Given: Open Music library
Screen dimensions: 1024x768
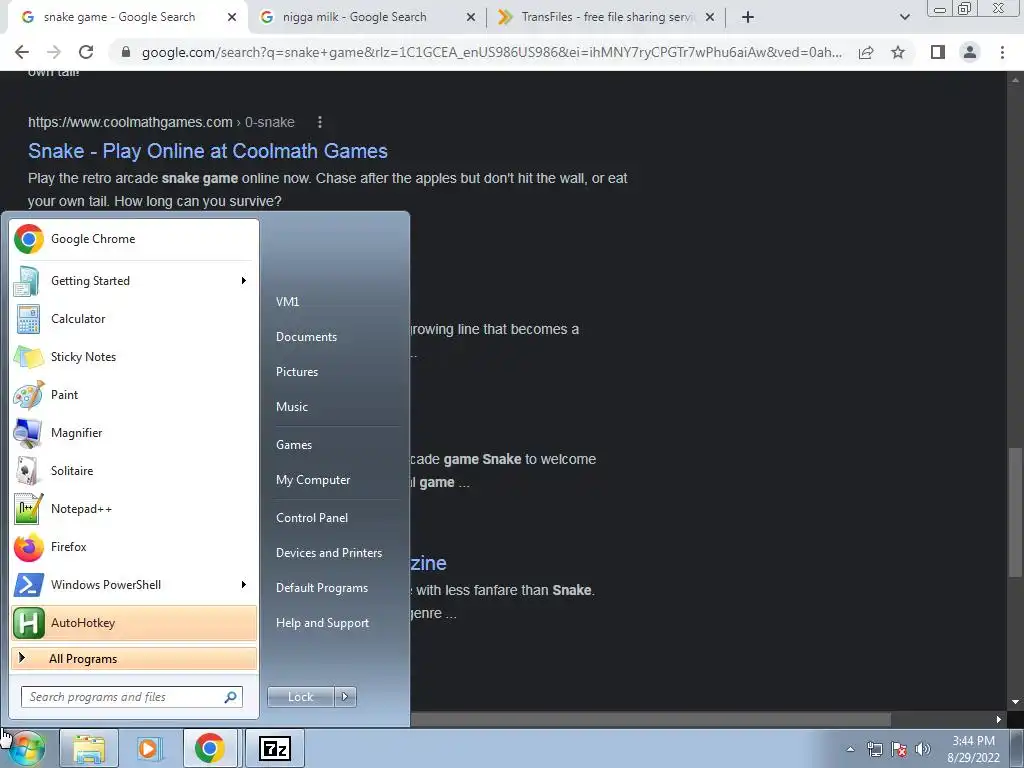Looking at the screenshot, I should pos(292,407).
